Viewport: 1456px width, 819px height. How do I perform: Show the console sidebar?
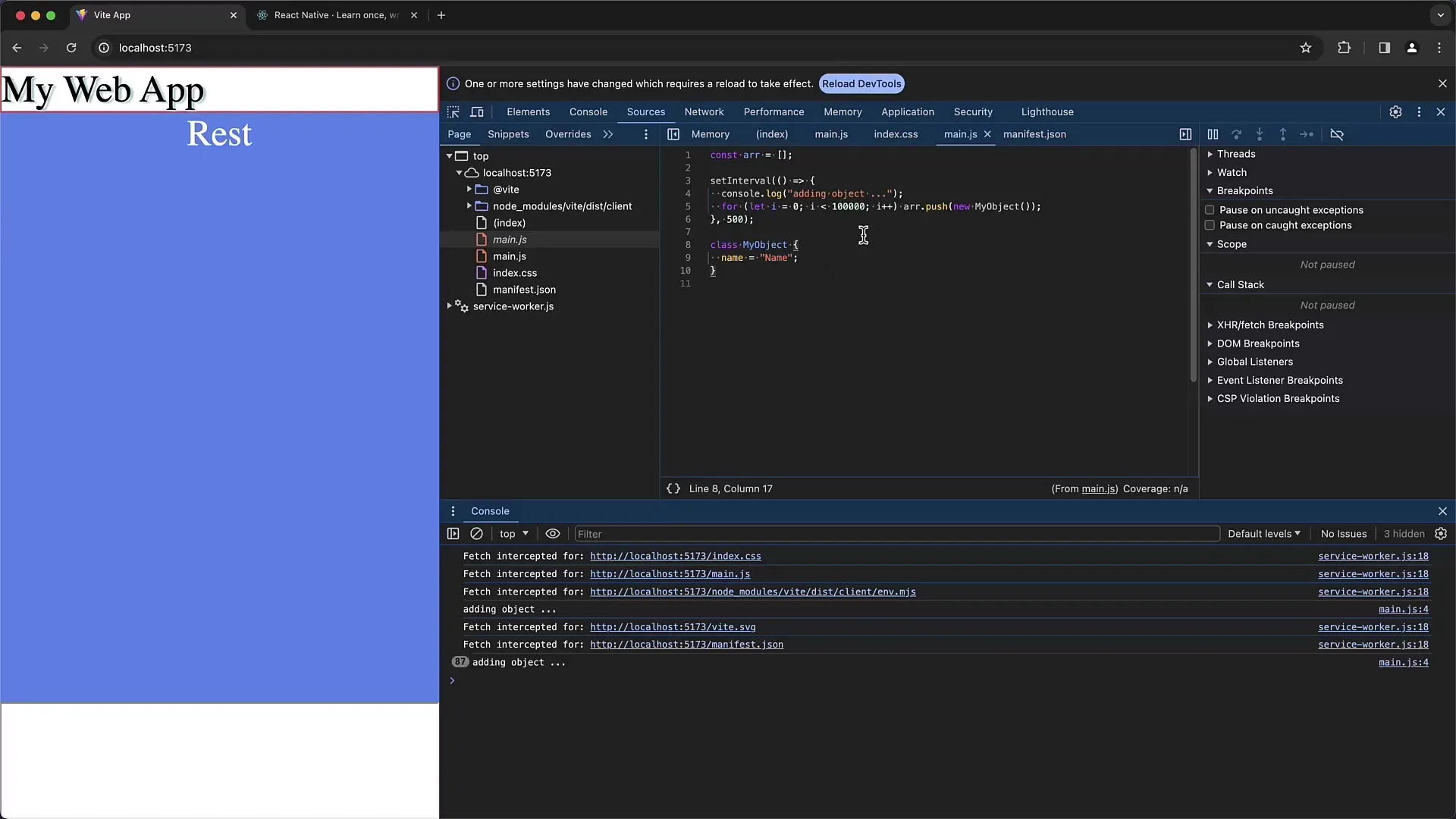pos(453,534)
